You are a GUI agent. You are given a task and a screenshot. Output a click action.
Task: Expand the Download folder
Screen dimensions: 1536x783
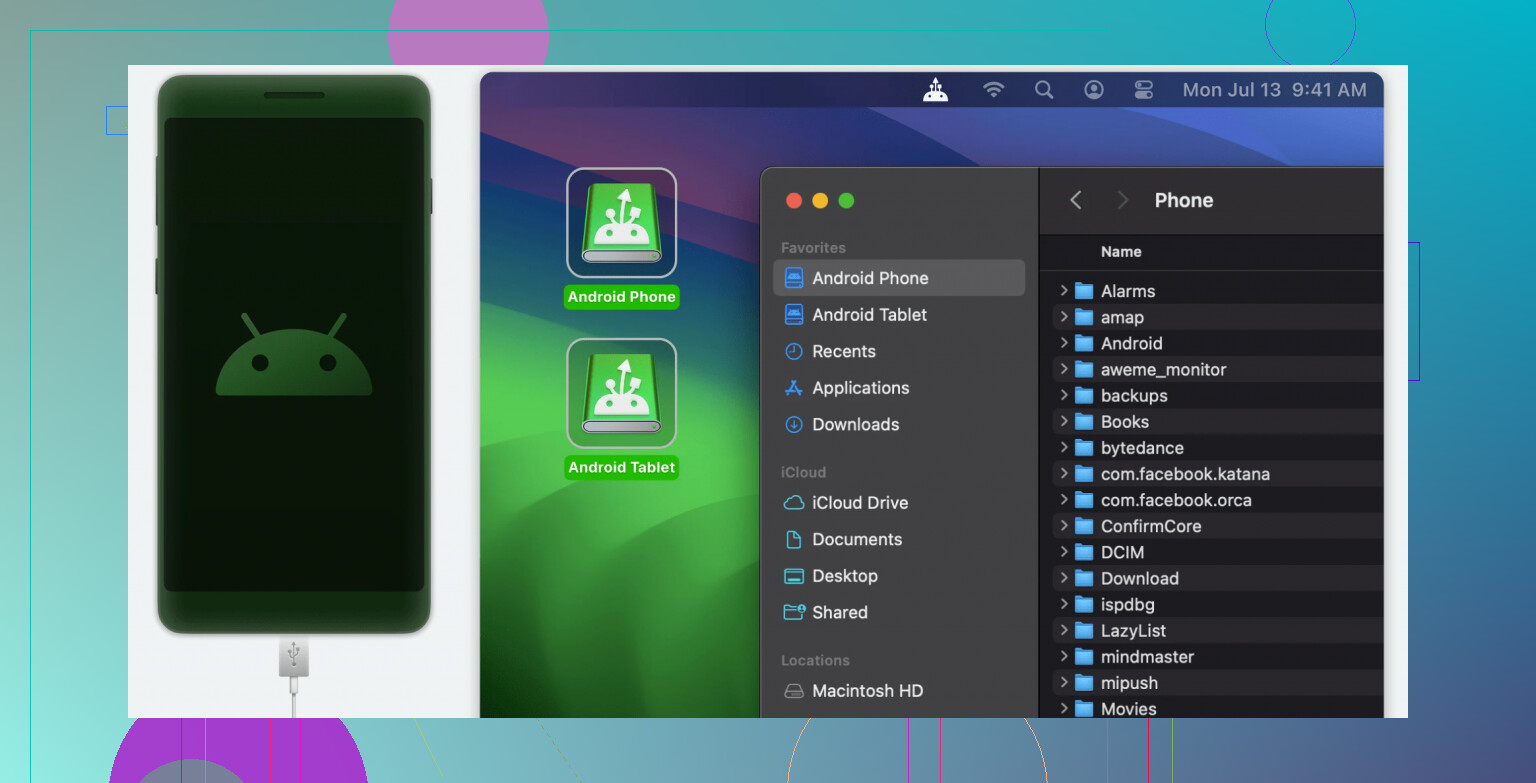click(x=1064, y=578)
